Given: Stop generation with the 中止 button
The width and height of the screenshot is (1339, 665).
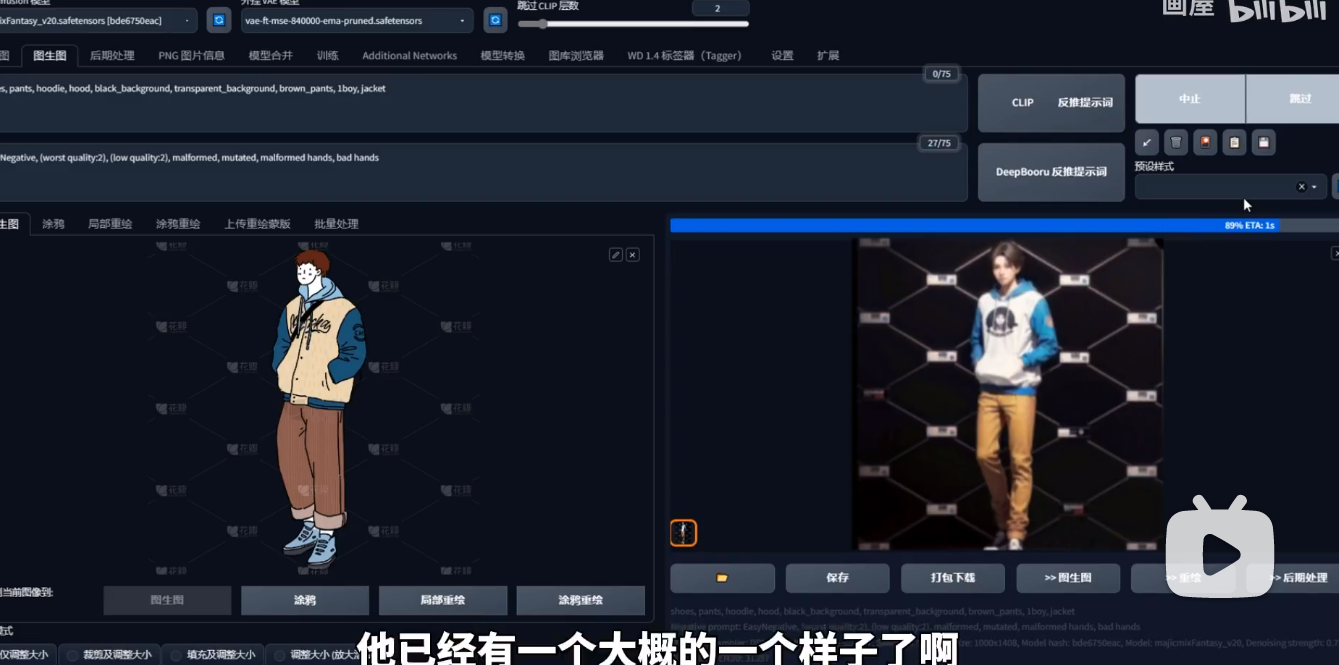Looking at the screenshot, I should click(1190, 99).
